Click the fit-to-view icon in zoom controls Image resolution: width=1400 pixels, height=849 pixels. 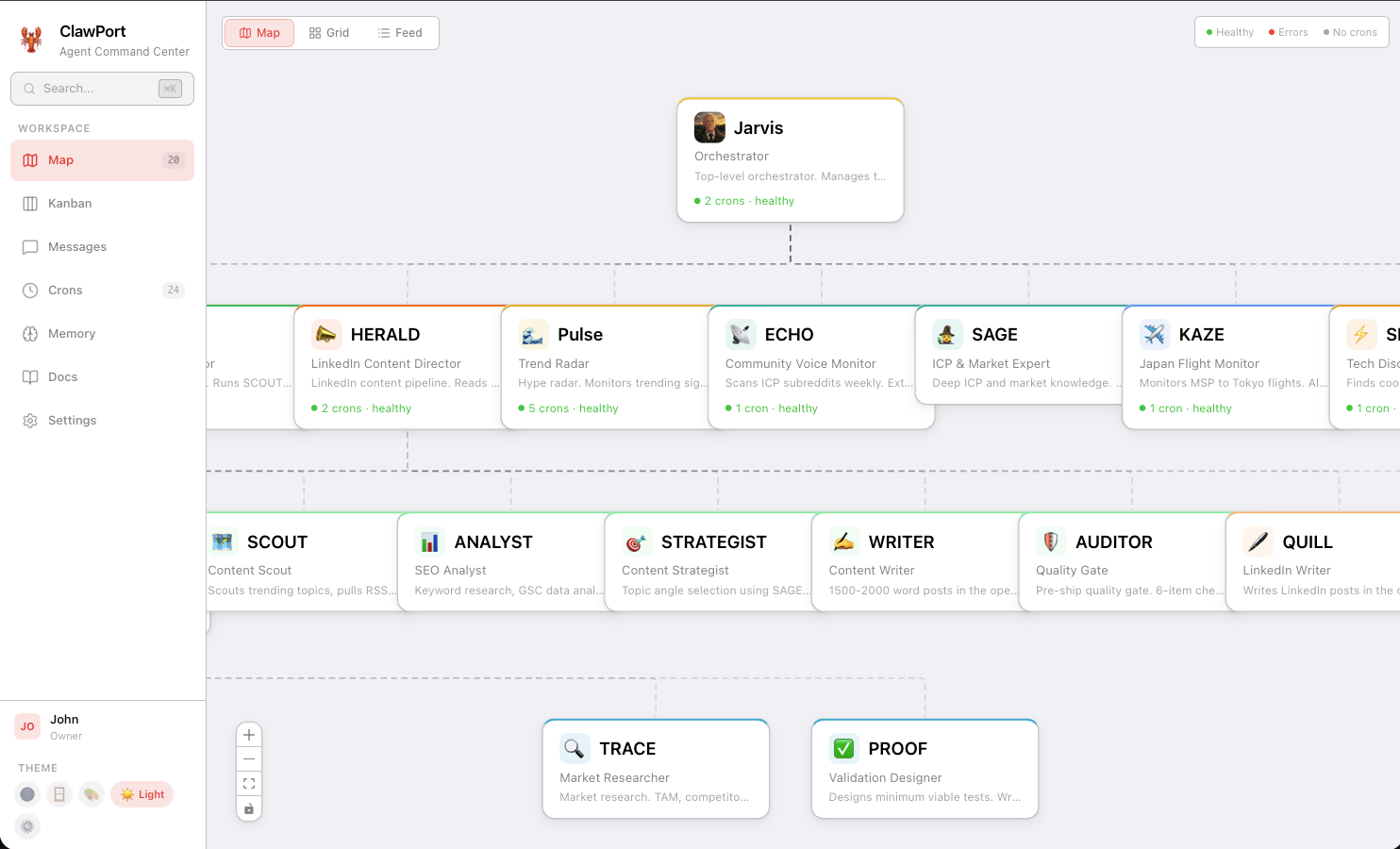[249, 783]
